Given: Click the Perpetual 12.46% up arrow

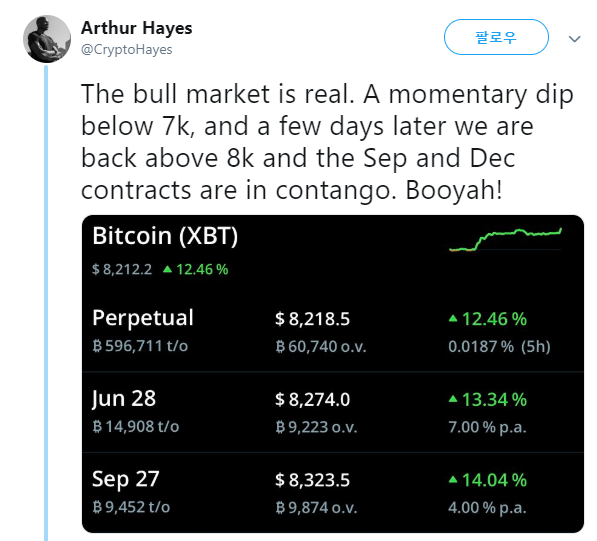Looking at the screenshot, I should tap(453, 319).
